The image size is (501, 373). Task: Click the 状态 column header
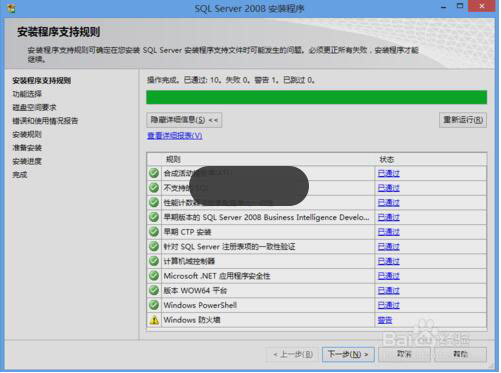point(387,159)
